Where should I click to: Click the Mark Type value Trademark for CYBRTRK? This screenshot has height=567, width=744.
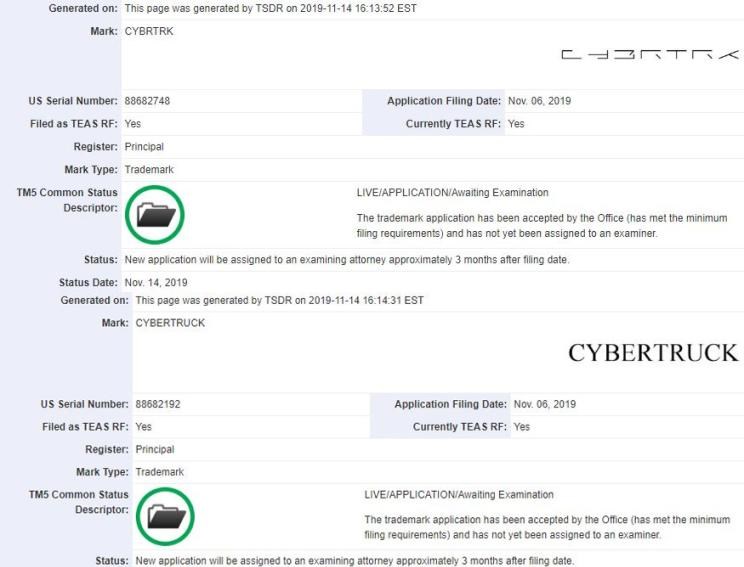pos(149,169)
